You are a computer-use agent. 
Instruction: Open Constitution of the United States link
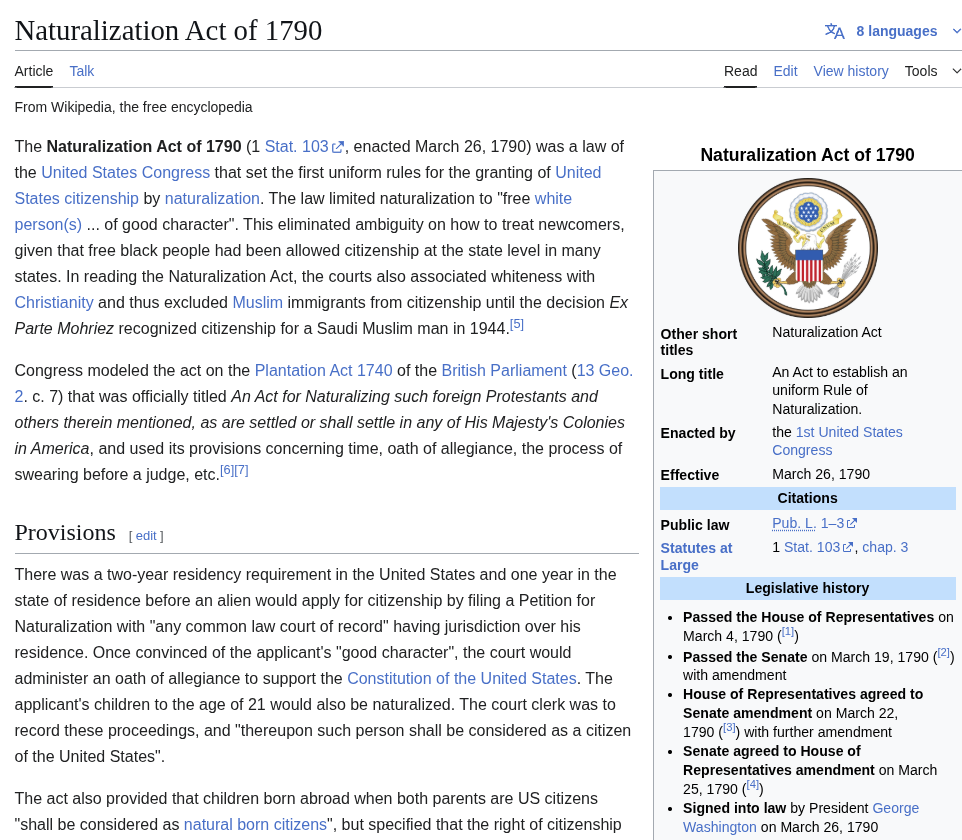tap(462, 679)
